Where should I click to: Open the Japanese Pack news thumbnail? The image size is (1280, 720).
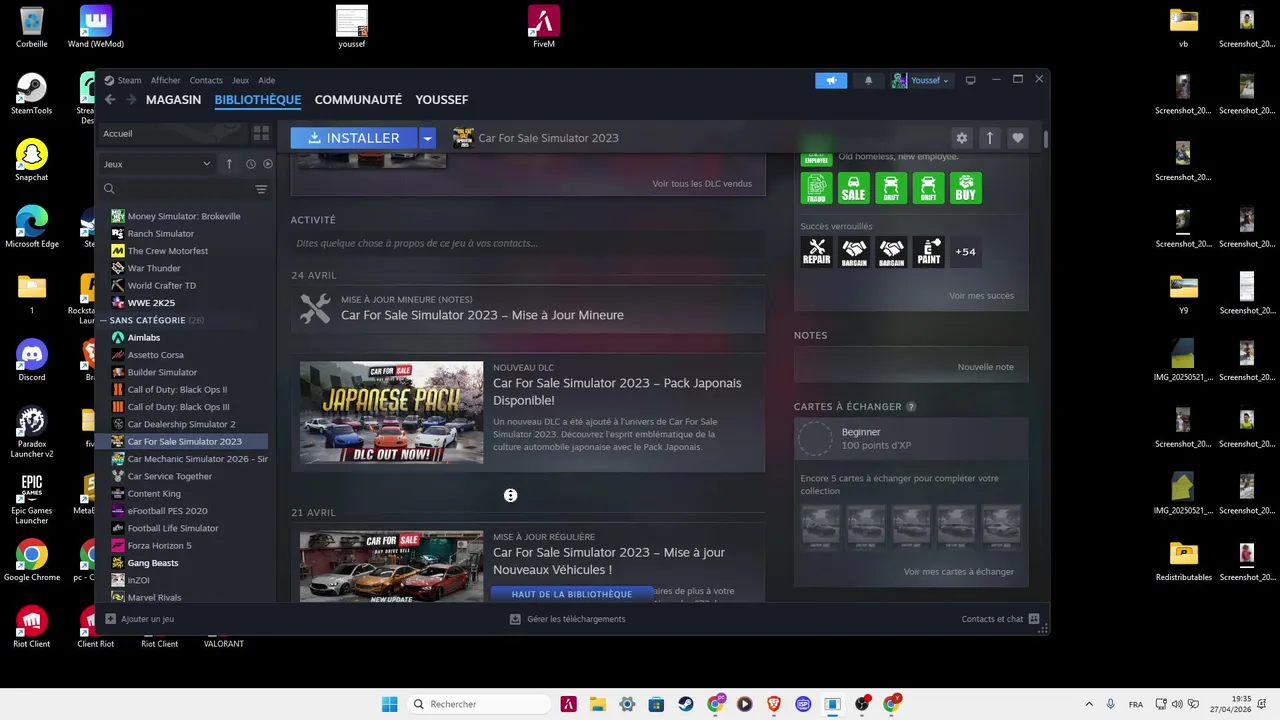point(391,412)
